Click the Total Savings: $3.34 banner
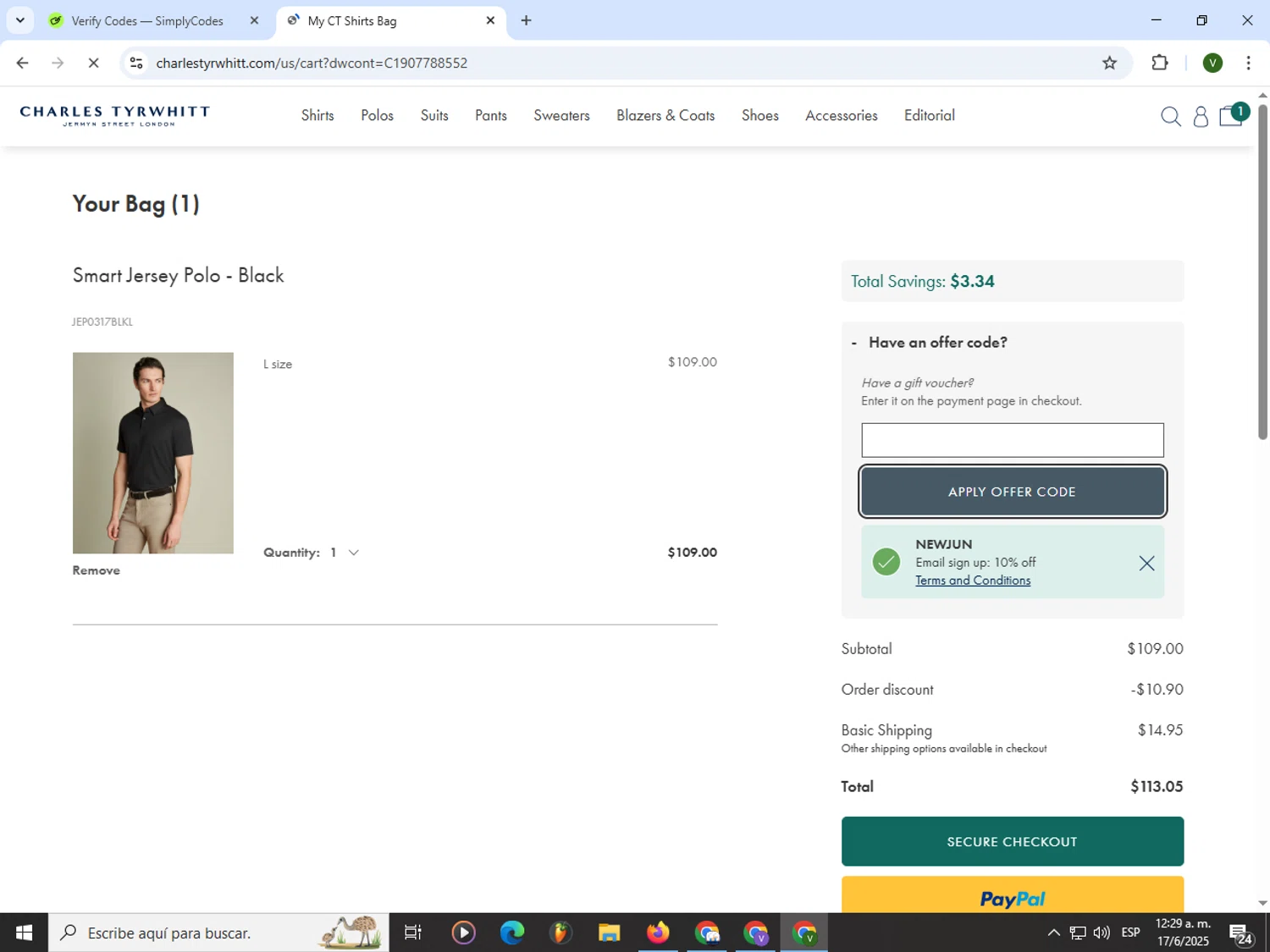This screenshot has height=952, width=1270. (x=1012, y=281)
